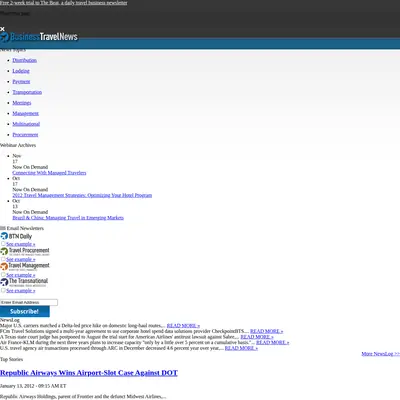Open See example link under Travel Procurement
The height and width of the screenshot is (400, 400).
pyautogui.click(x=21, y=259)
